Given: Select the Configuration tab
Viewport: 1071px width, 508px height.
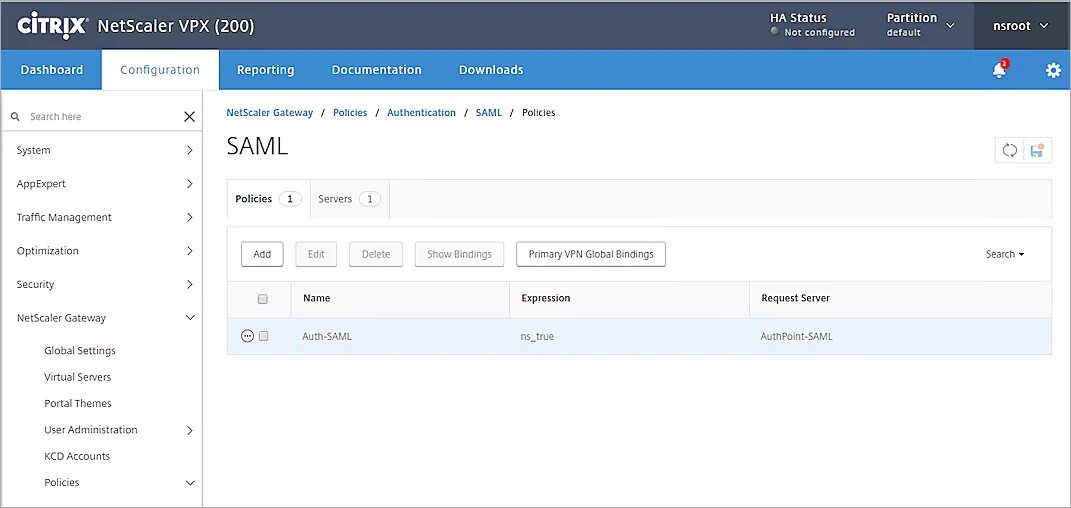Looking at the screenshot, I should point(160,70).
